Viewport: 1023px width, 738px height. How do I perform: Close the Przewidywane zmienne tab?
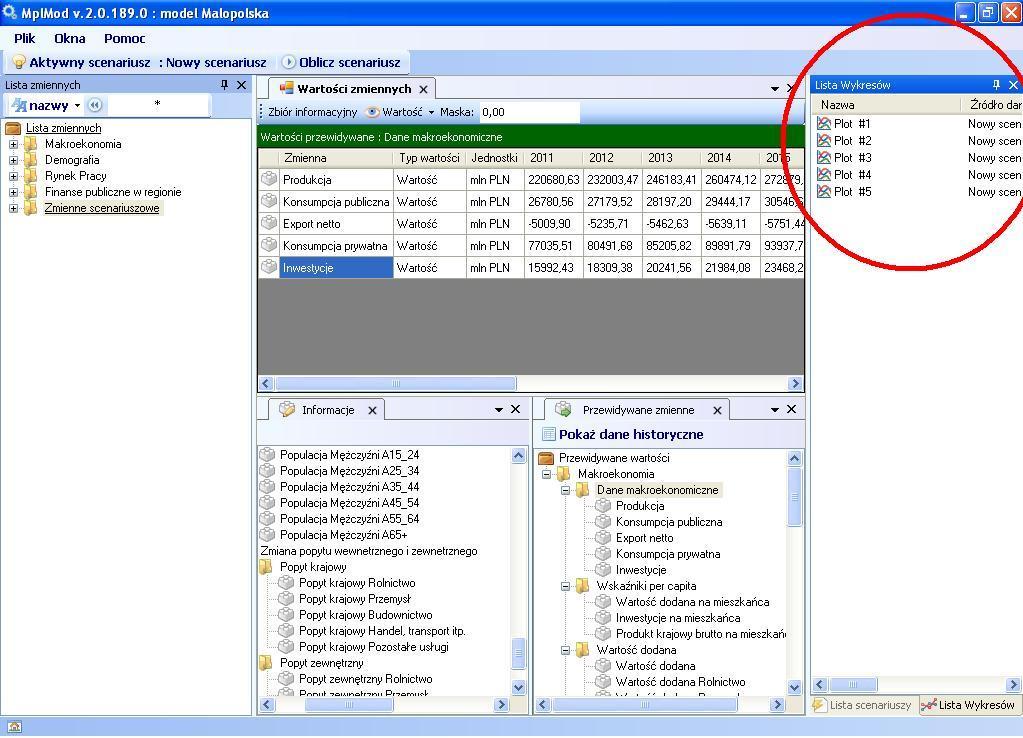click(717, 410)
